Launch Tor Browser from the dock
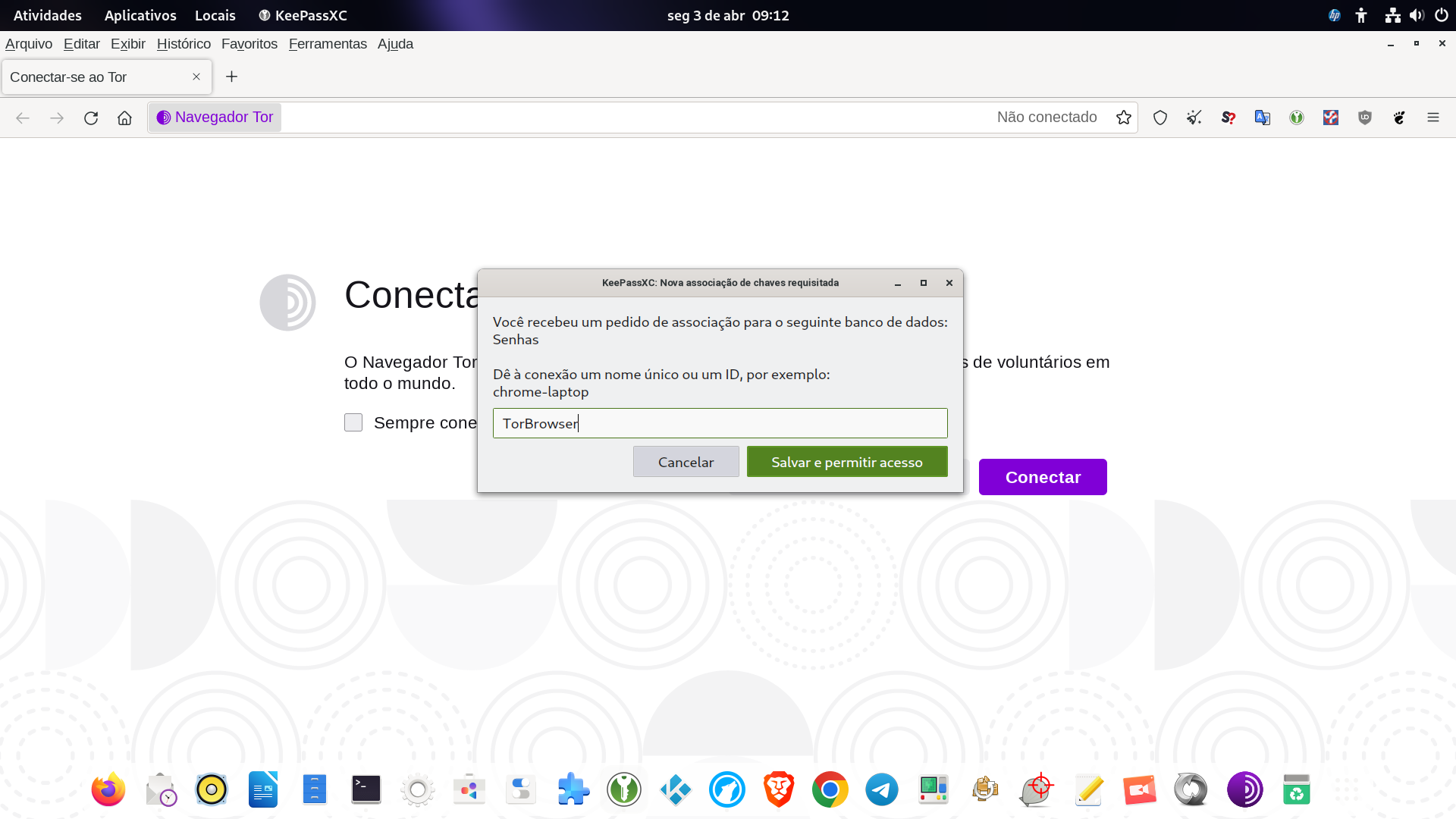 pyautogui.click(x=1244, y=789)
